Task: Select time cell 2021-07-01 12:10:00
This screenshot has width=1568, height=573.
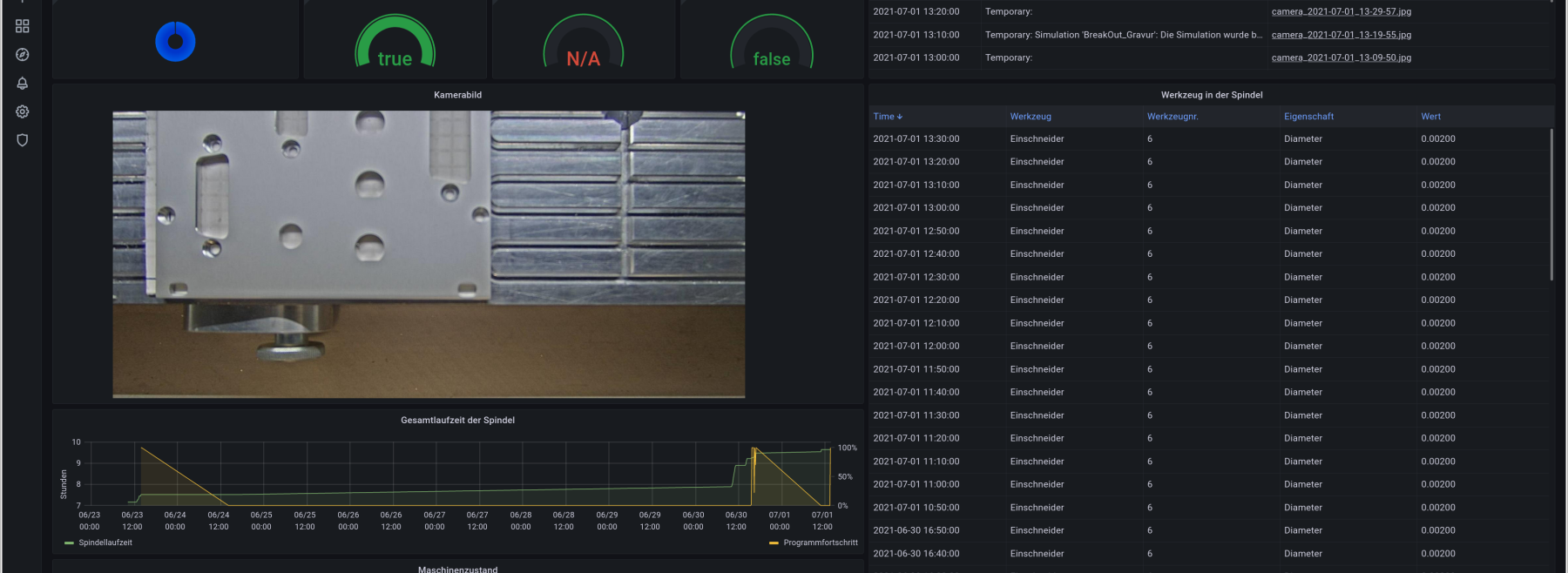Action: coord(916,324)
